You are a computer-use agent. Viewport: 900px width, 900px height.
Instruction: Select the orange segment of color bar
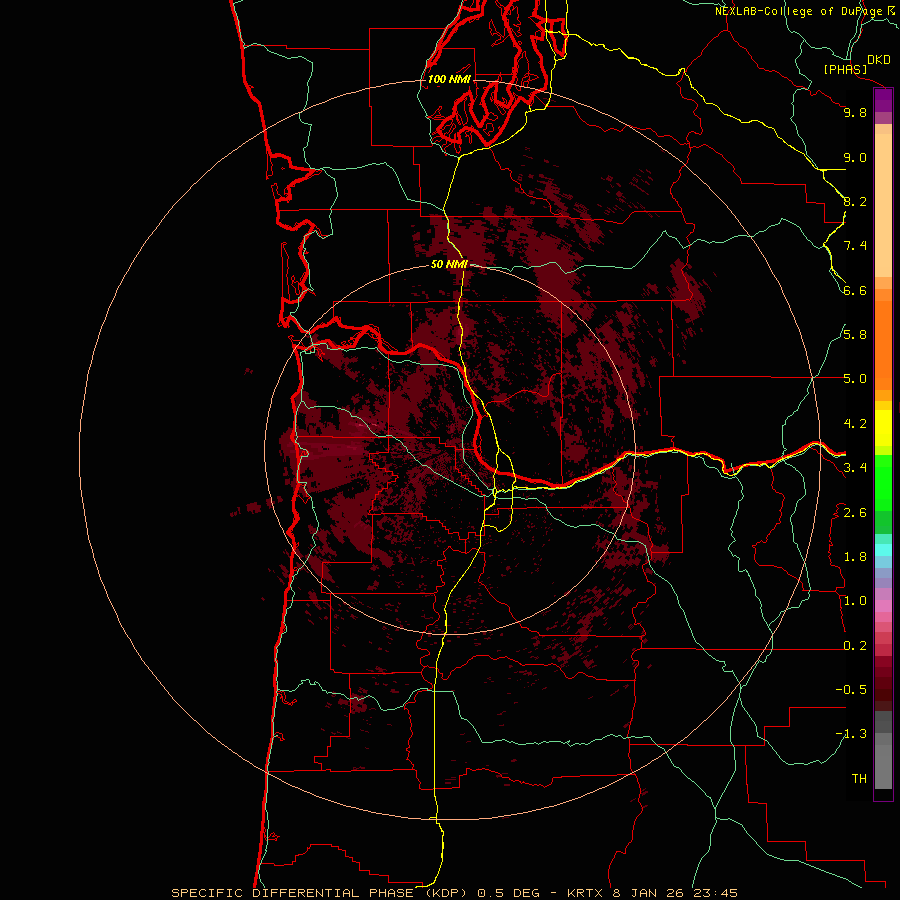883,346
